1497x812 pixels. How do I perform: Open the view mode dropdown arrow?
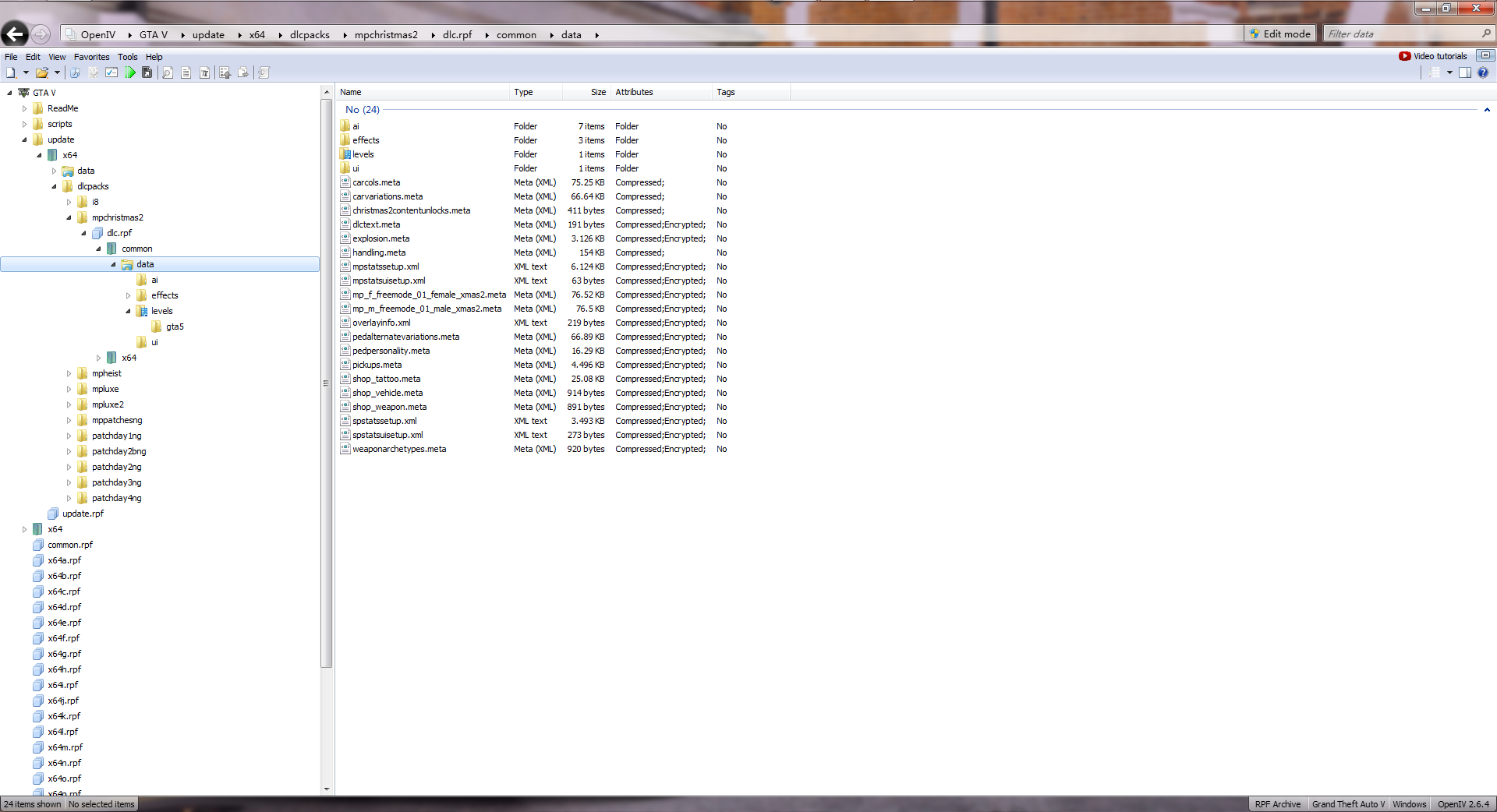1449,72
